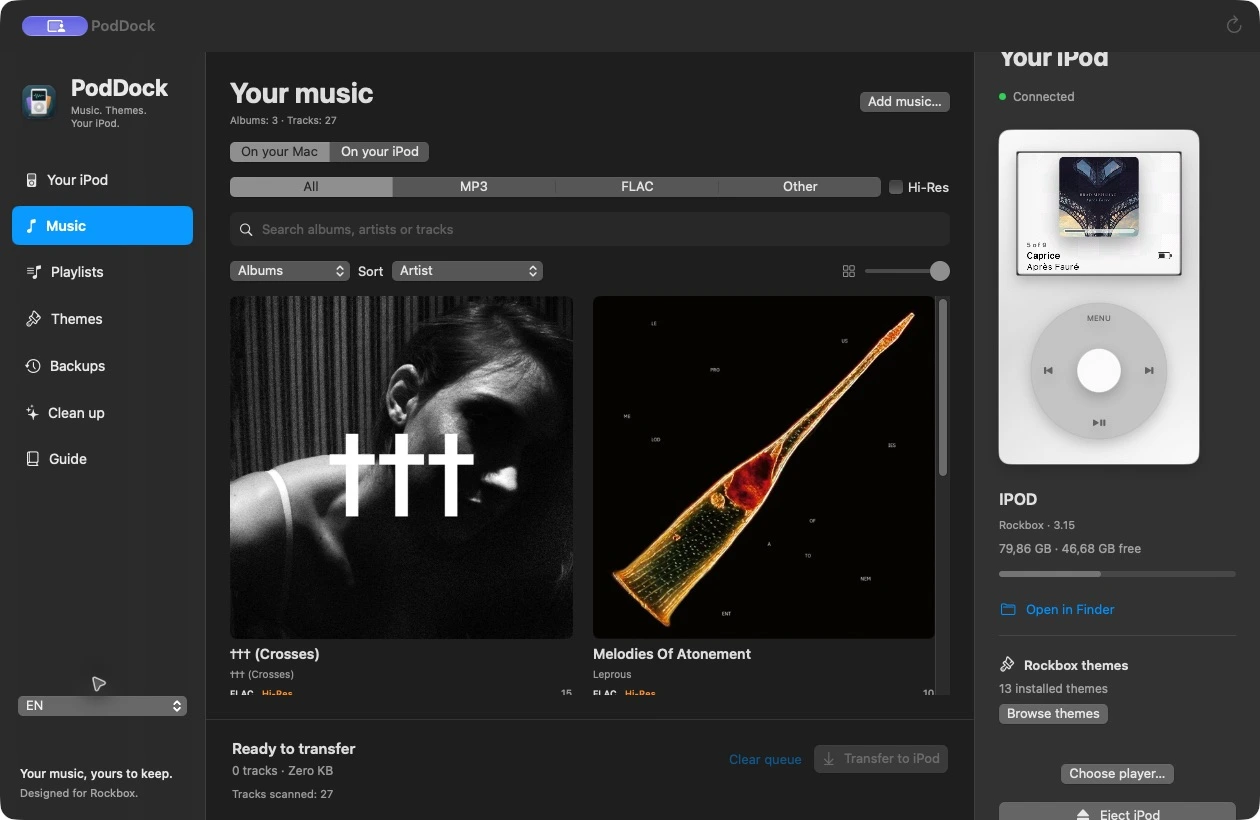Click the eject icon on Eject iPod
This screenshot has height=820, width=1260.
pyautogui.click(x=1083, y=814)
